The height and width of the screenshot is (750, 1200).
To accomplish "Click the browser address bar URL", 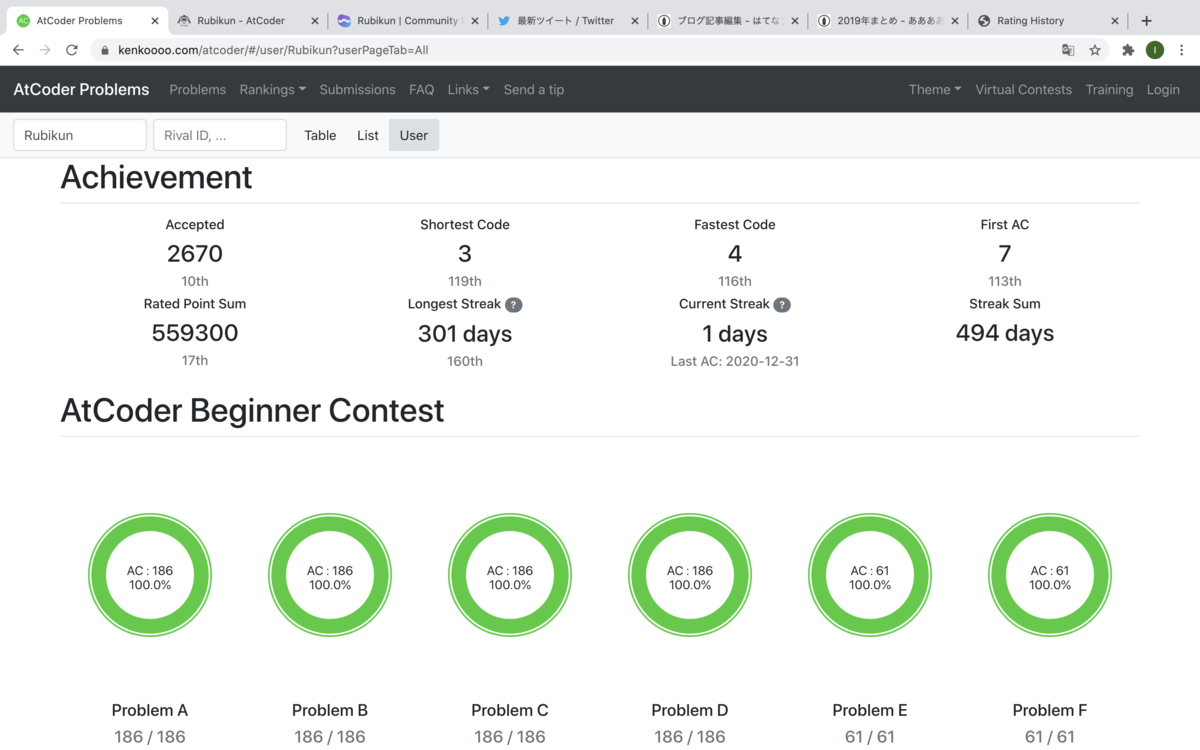I will [x=274, y=50].
